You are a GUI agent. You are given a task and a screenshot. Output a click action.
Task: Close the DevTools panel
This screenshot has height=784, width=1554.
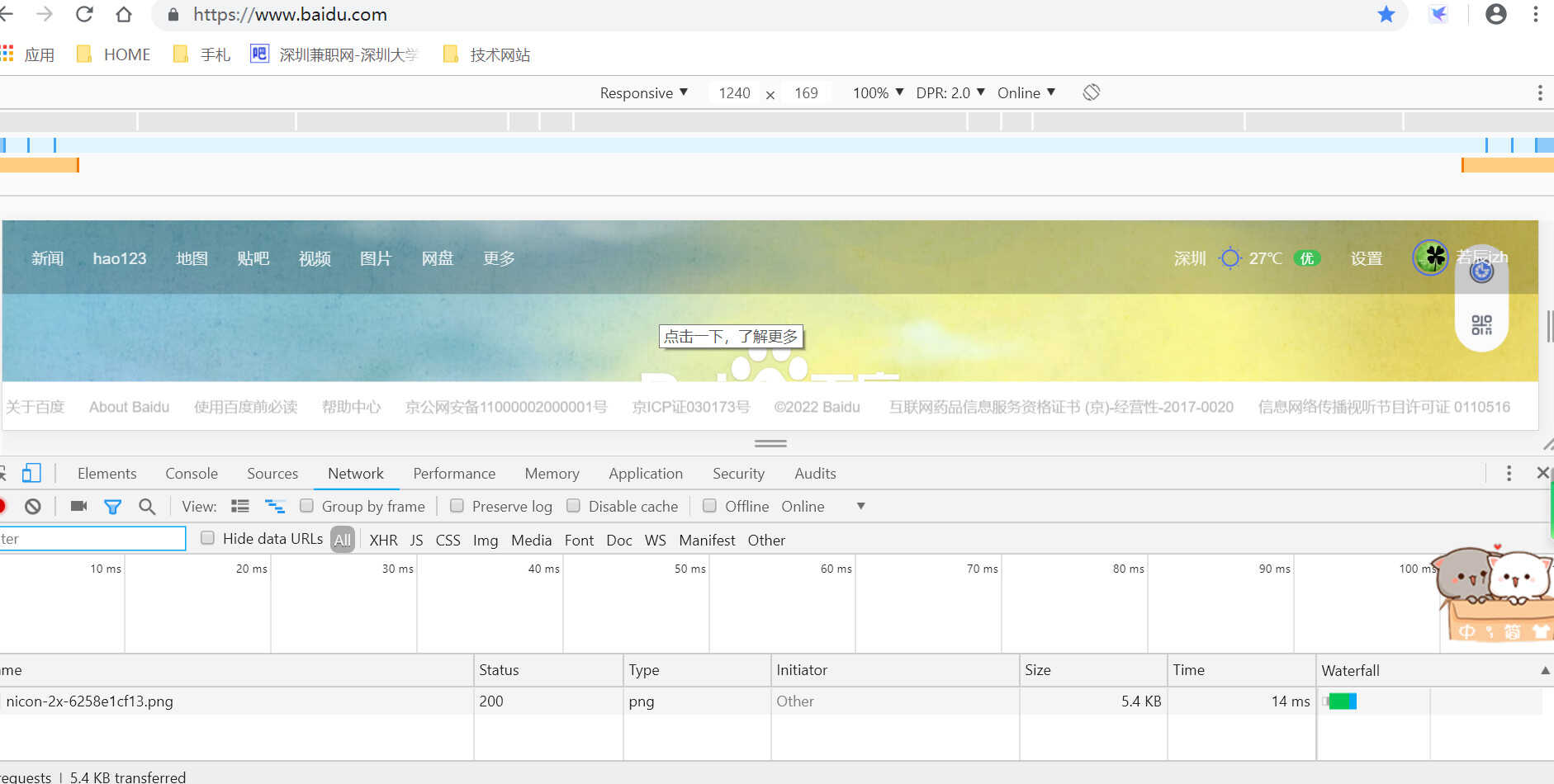point(1542,473)
